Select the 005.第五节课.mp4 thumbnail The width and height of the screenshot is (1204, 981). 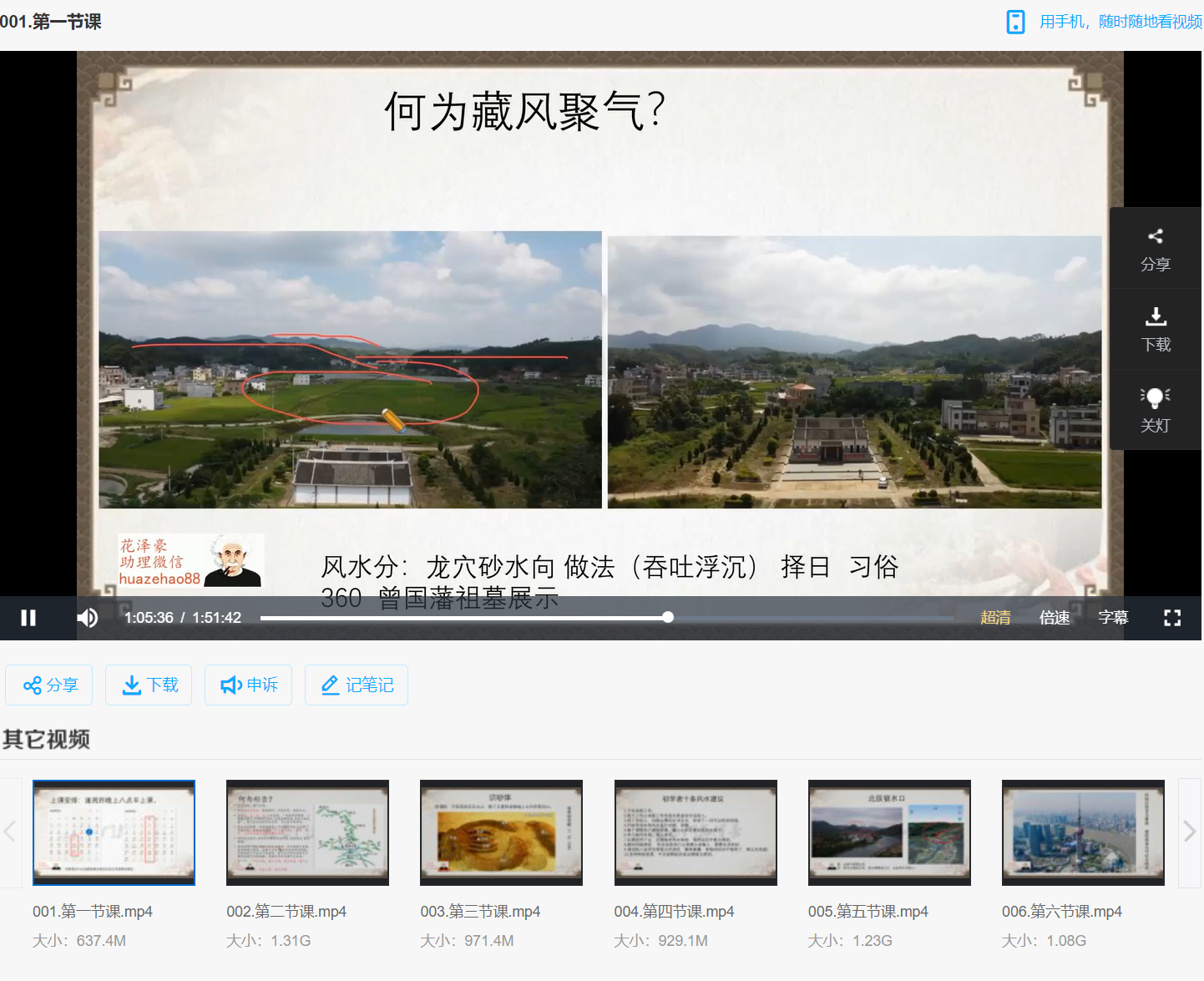(x=889, y=832)
